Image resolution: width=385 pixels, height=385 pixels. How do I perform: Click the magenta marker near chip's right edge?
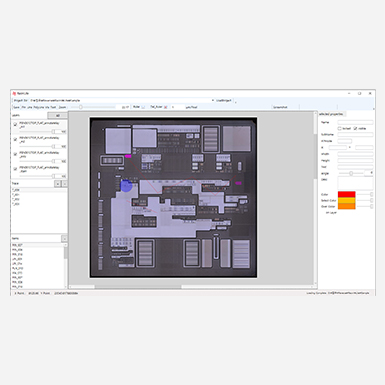click(x=238, y=183)
